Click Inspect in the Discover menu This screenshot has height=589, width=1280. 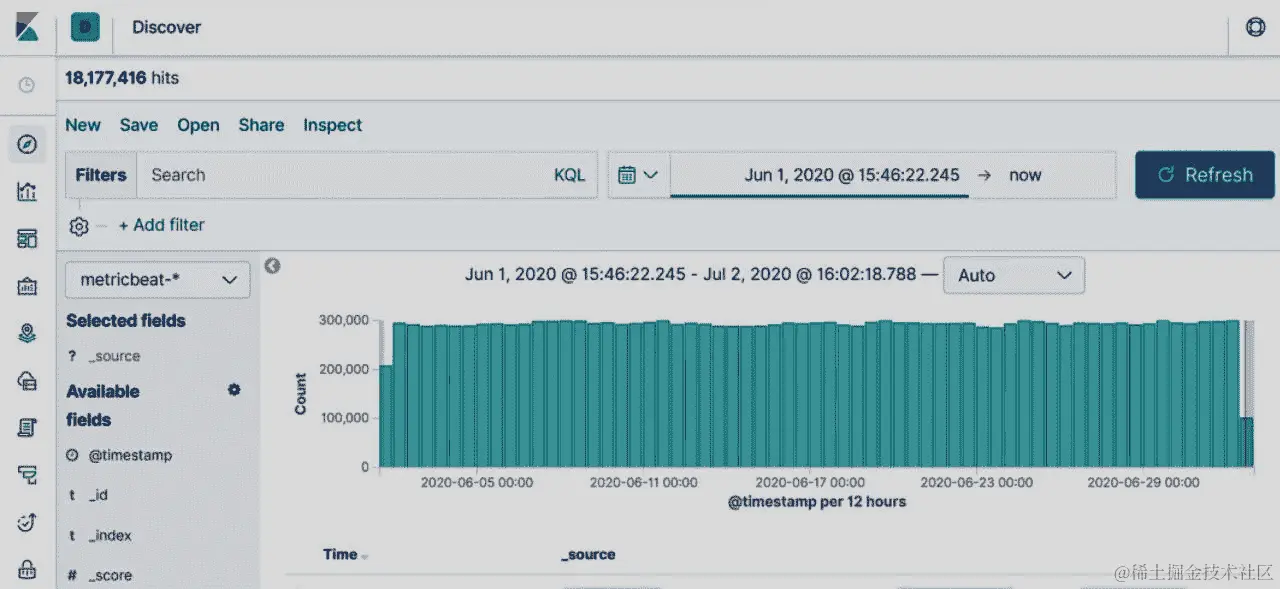(333, 125)
